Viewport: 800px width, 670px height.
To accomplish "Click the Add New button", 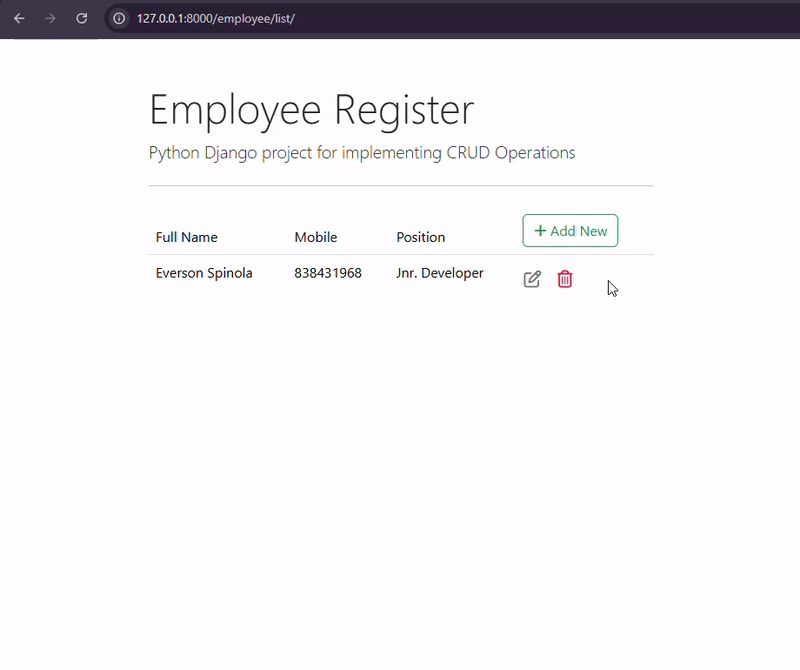I will tap(570, 231).
